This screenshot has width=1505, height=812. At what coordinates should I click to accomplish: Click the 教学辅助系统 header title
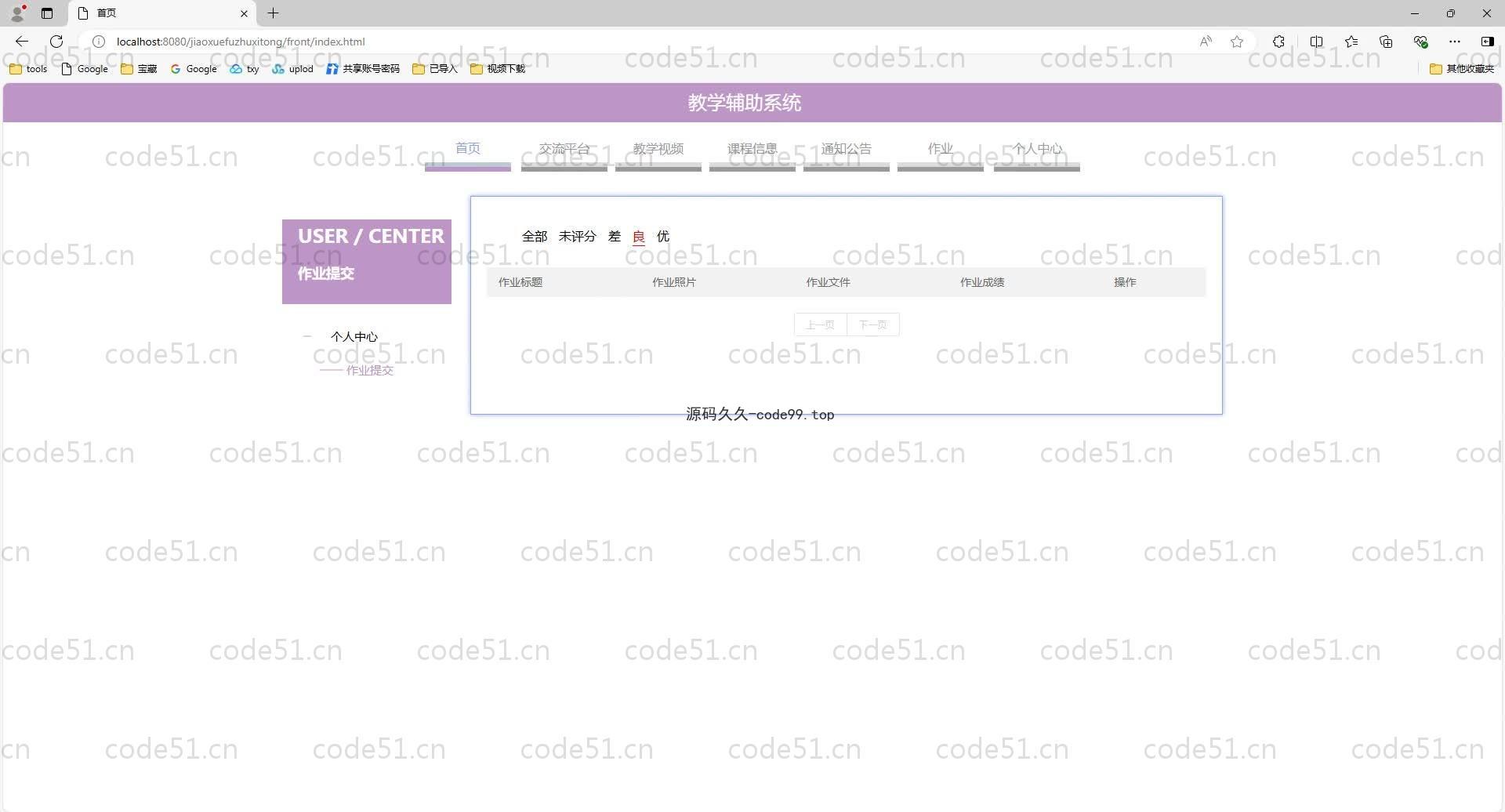(x=745, y=103)
